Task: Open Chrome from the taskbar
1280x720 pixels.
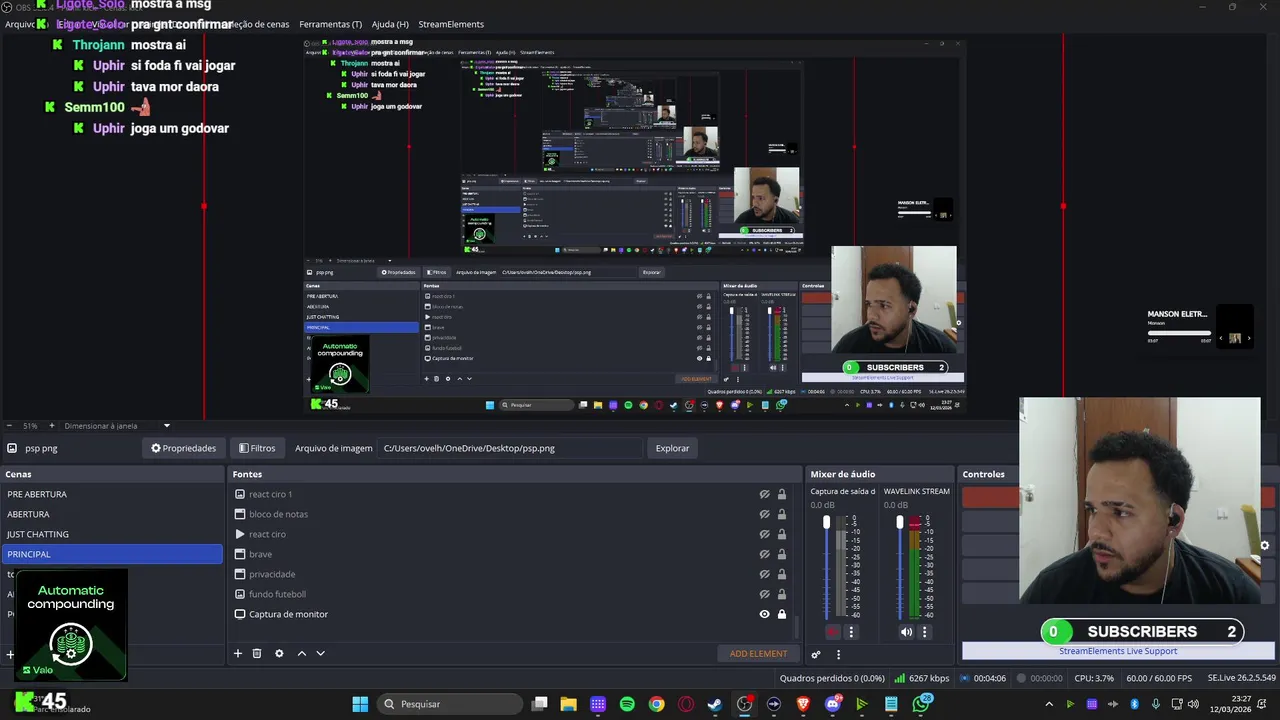Action: pos(656,704)
